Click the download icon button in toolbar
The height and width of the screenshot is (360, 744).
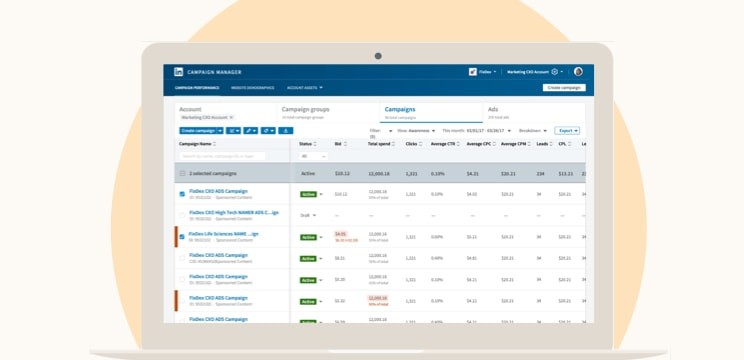click(x=286, y=130)
